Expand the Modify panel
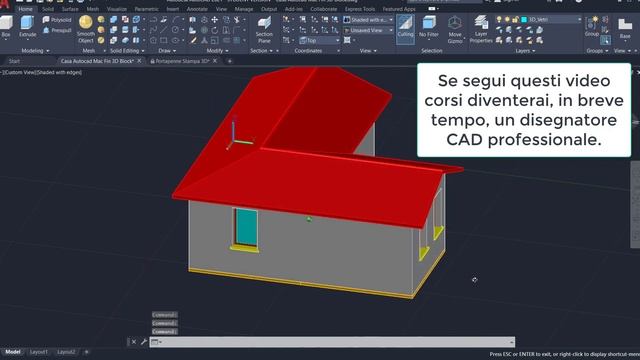Screen dimensions: 640x360 coord(218,51)
